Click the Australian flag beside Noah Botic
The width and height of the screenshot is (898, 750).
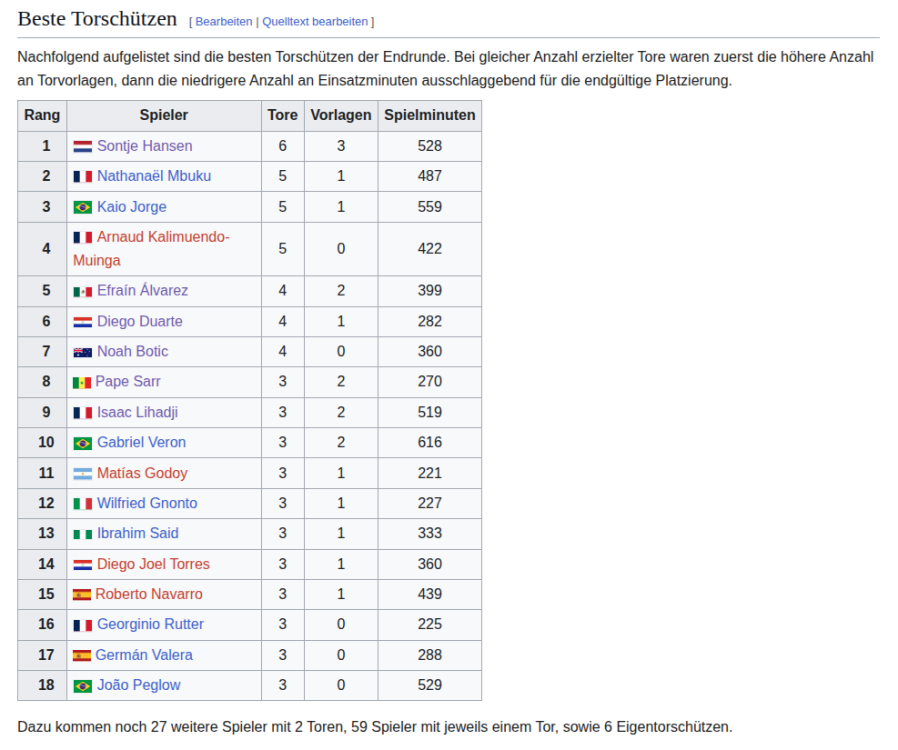(82, 352)
